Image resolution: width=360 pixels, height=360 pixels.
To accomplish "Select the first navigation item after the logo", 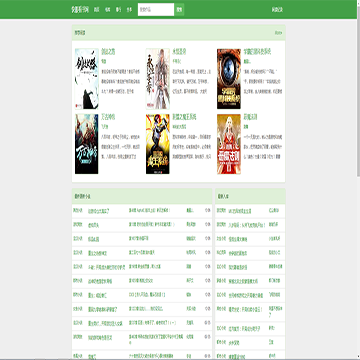I will (97, 9).
